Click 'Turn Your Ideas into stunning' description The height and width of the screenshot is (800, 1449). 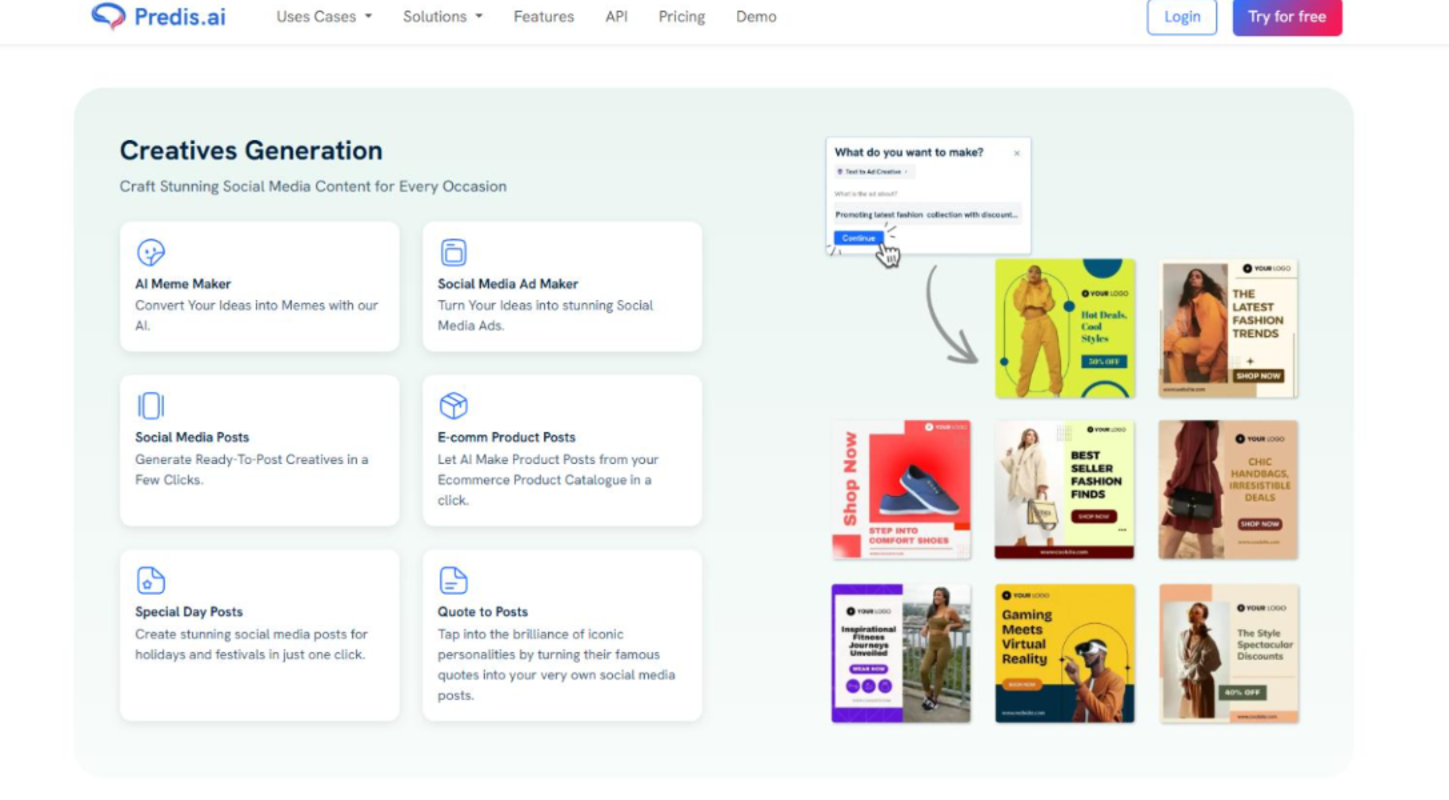coord(546,315)
